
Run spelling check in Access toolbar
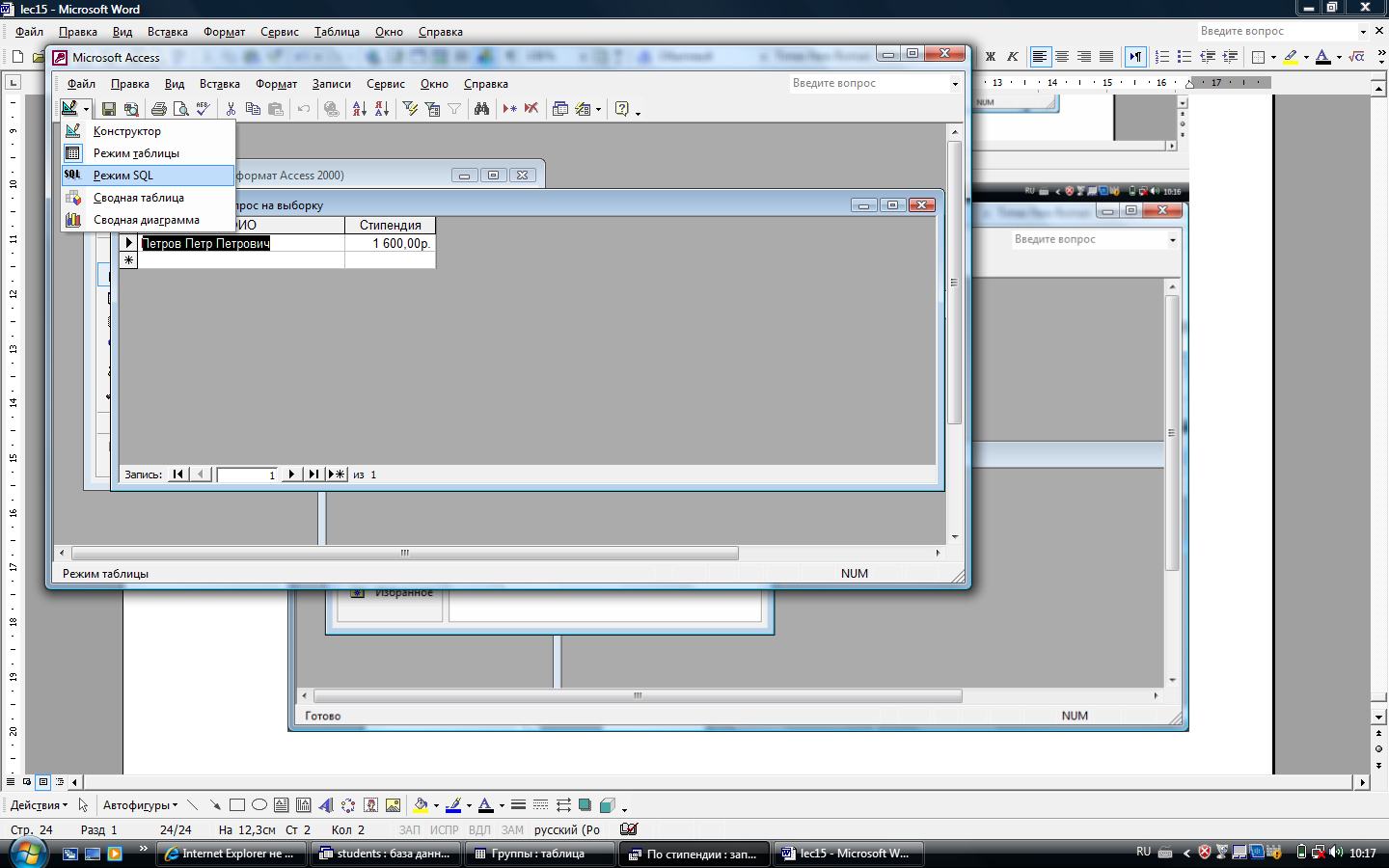click(203, 109)
